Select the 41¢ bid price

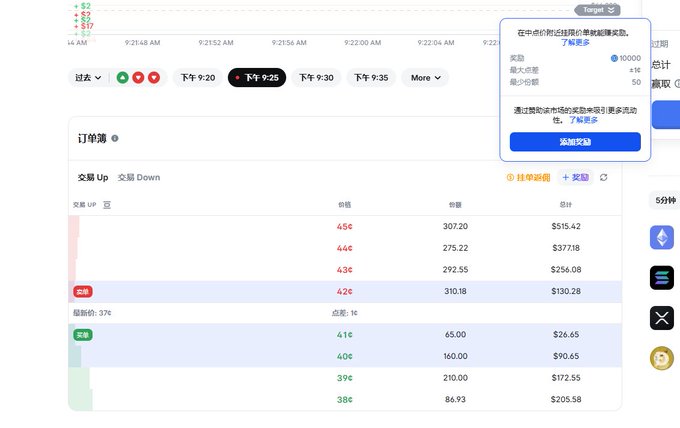tap(344, 335)
